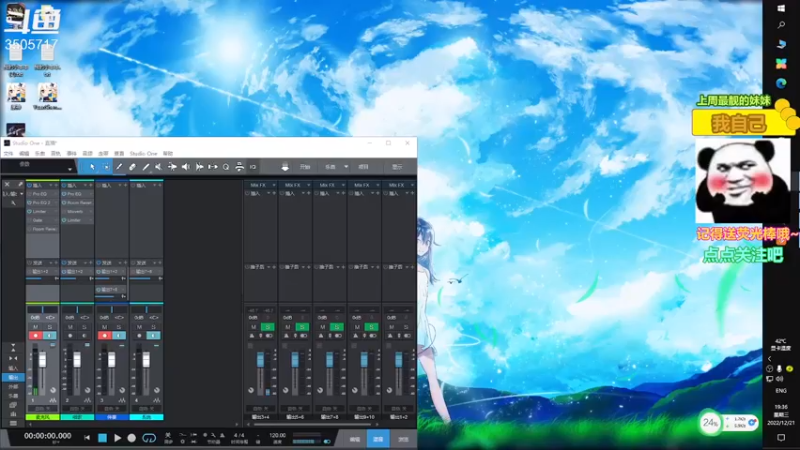Screen dimensions: 800x450
Task: Expand sends dropdown arrow on channel 1
Action: [x=51, y=263]
